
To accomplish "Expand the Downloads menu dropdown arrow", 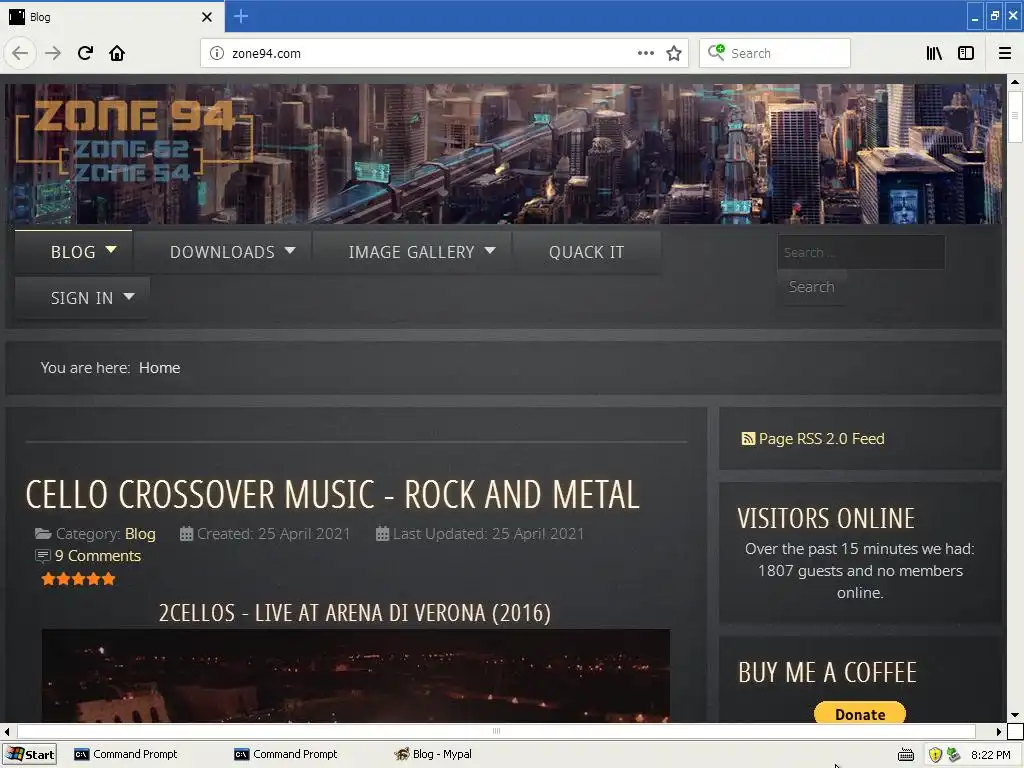I will click(290, 250).
